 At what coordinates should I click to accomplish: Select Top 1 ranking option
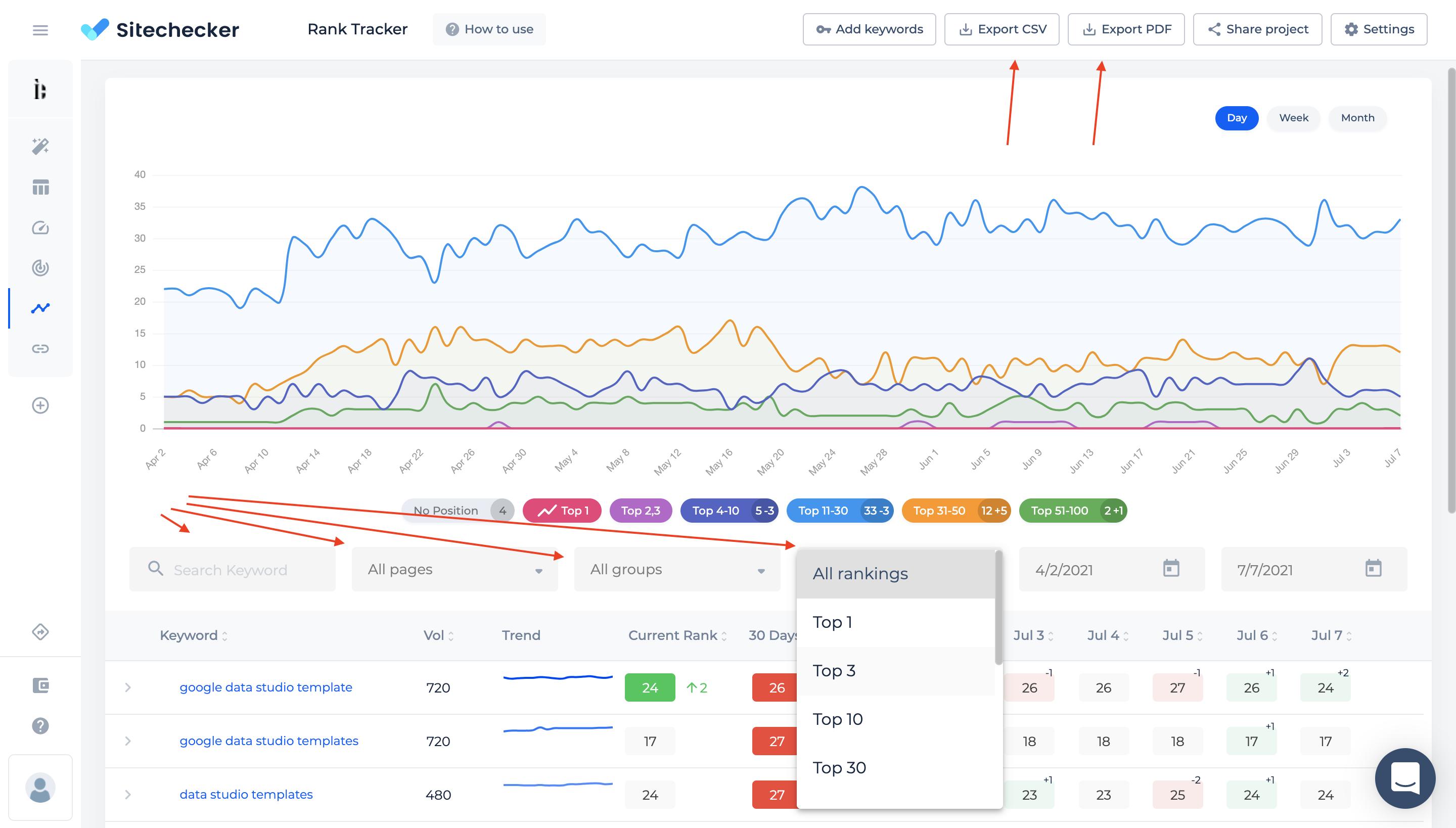click(896, 622)
